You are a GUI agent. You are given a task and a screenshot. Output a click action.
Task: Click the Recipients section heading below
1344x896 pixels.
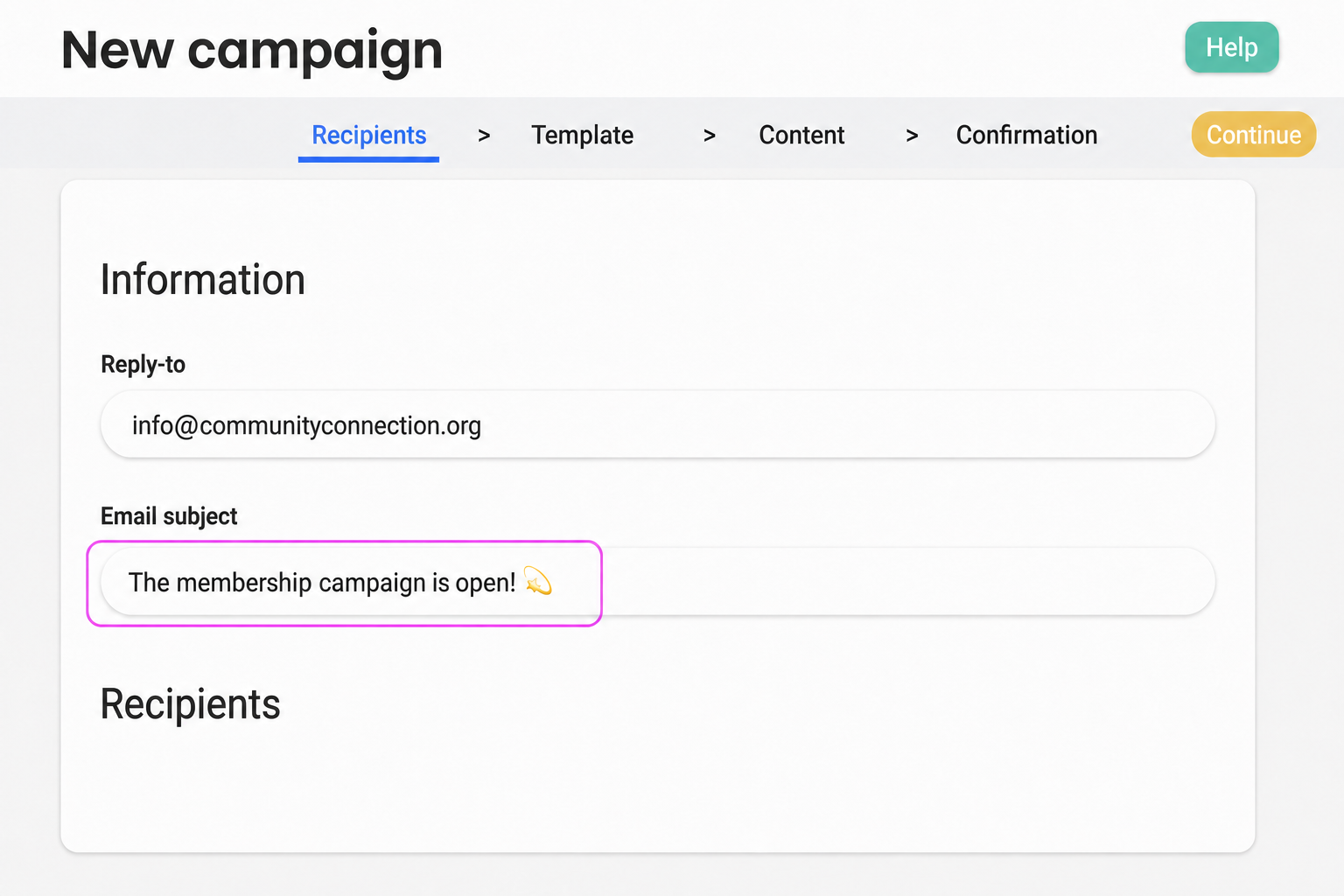[x=191, y=704]
